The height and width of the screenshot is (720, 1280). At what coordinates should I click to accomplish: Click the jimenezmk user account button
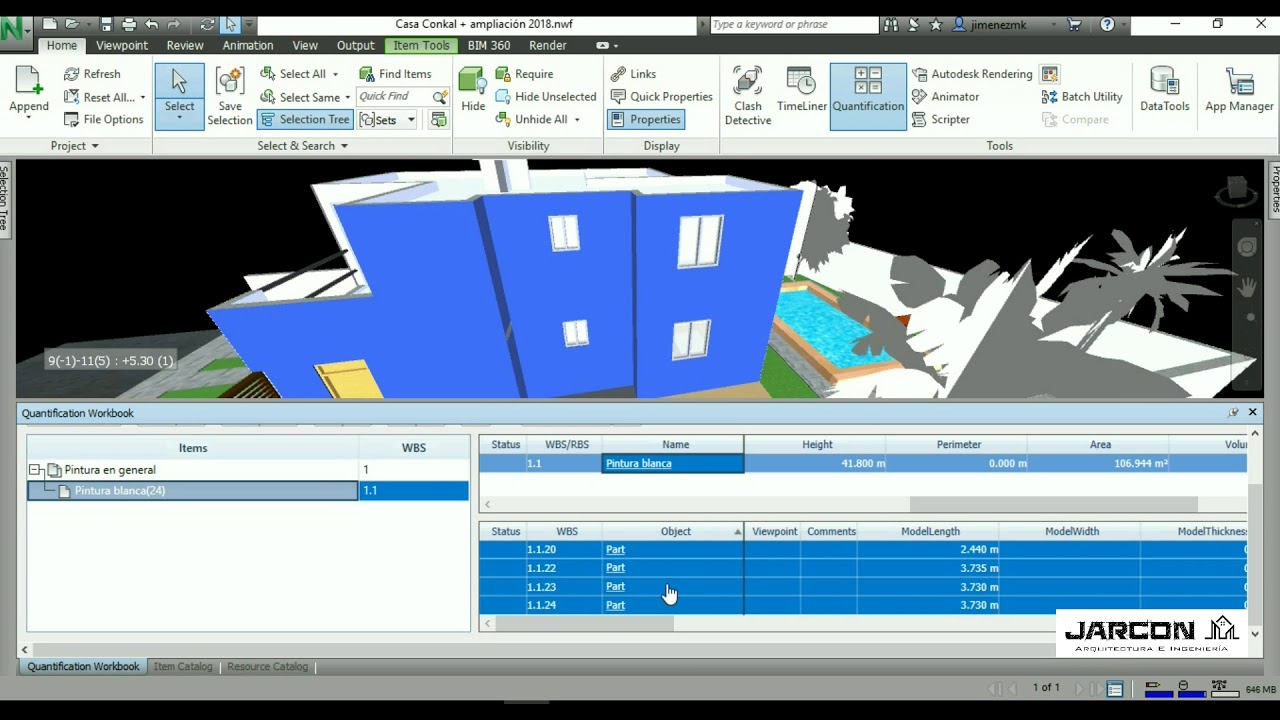1003,24
